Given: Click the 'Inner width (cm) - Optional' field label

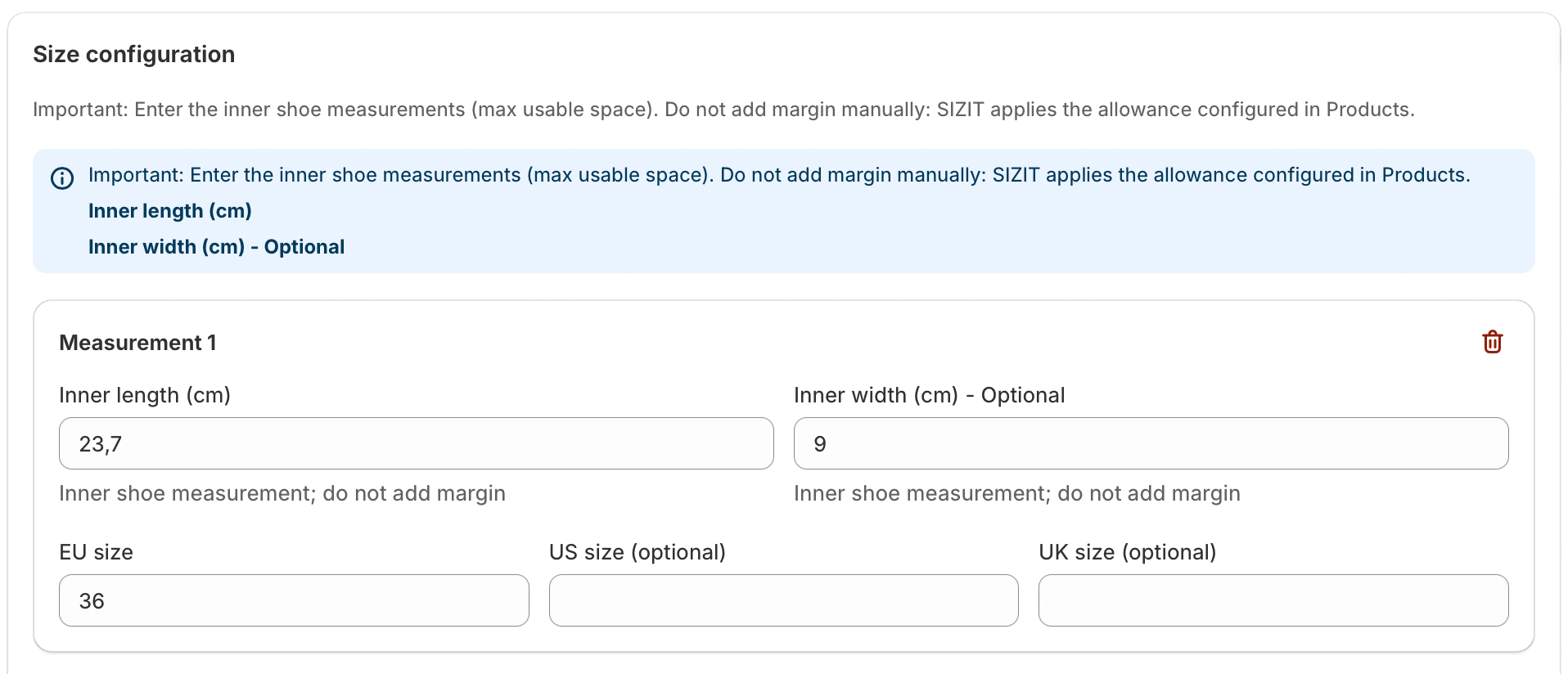Looking at the screenshot, I should click(929, 395).
